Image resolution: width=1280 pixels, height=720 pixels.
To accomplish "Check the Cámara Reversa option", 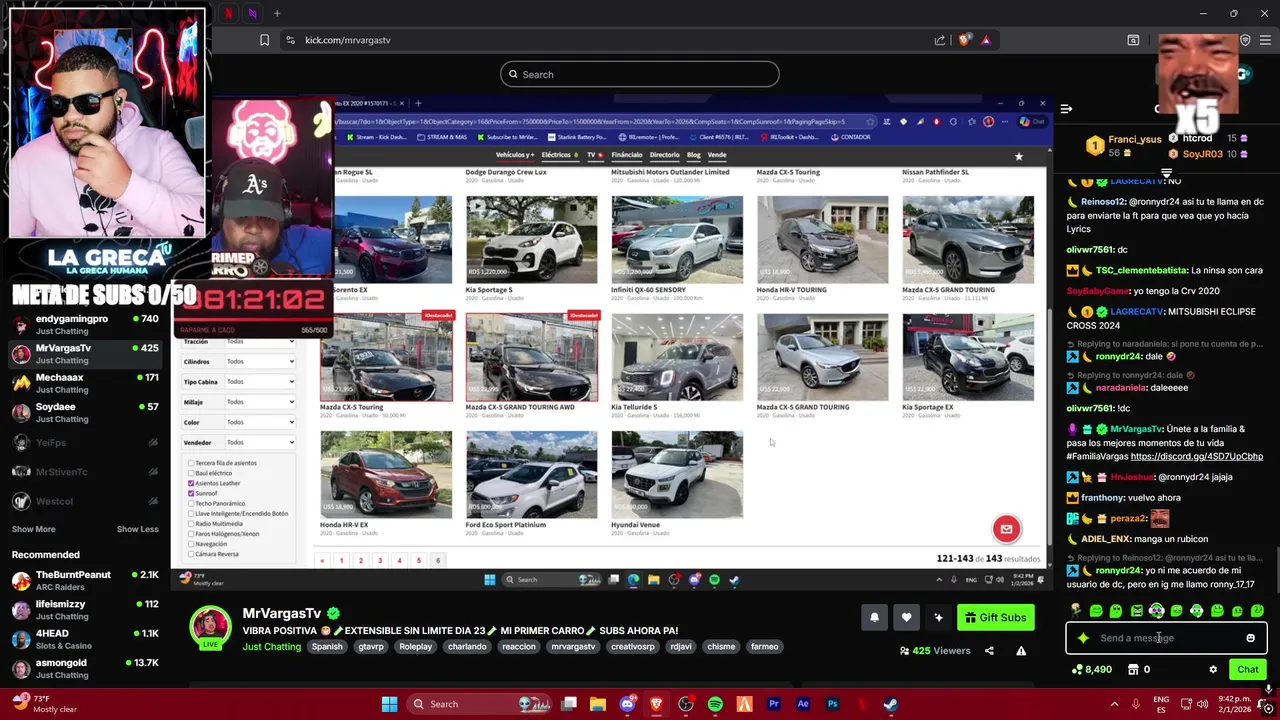I will point(191,553).
